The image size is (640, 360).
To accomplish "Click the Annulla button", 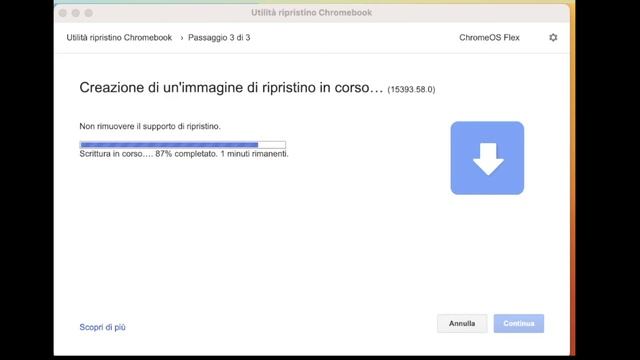I will (462, 323).
